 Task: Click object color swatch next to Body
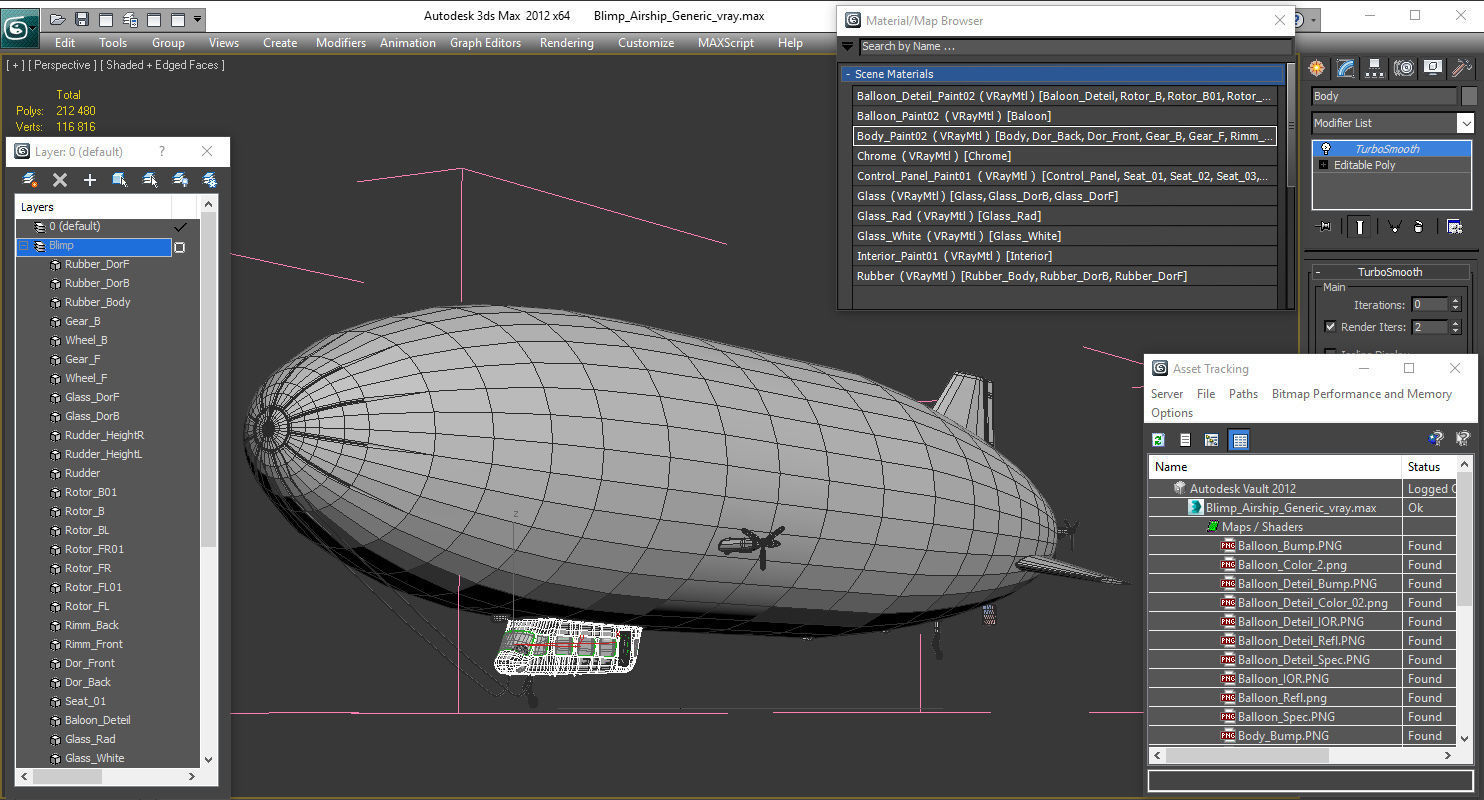pos(1468,96)
